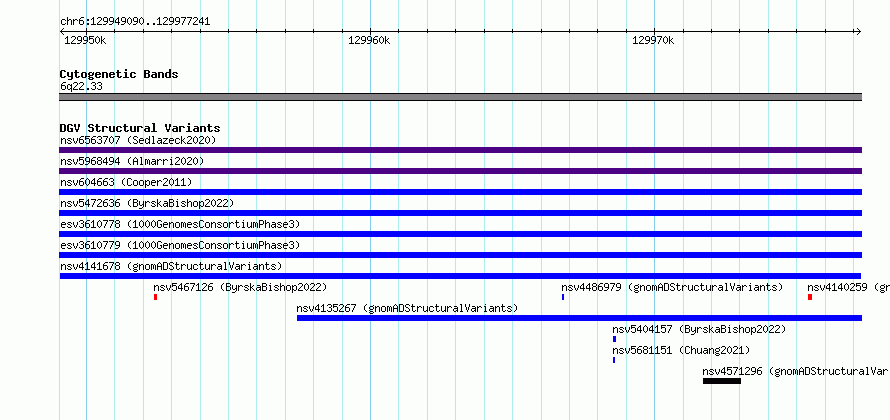Click the long blue bar under nsv4135267

tap(580, 318)
